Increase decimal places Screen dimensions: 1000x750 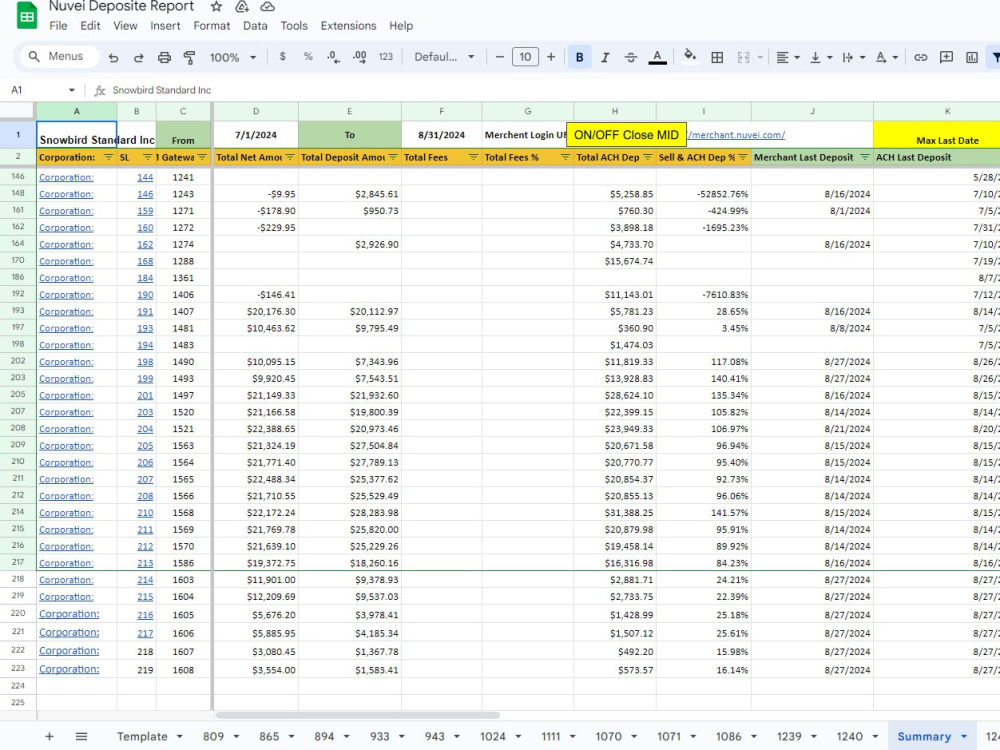click(x=359, y=57)
